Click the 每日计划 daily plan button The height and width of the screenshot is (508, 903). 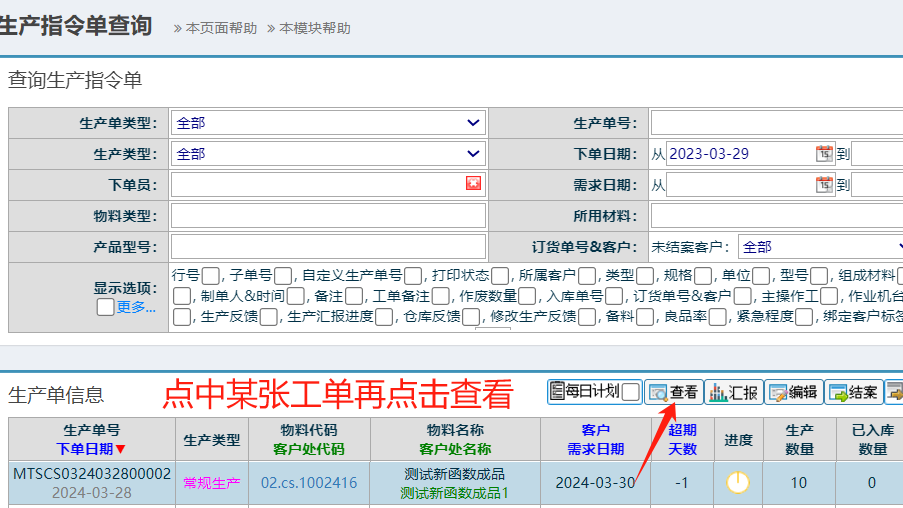(585, 392)
